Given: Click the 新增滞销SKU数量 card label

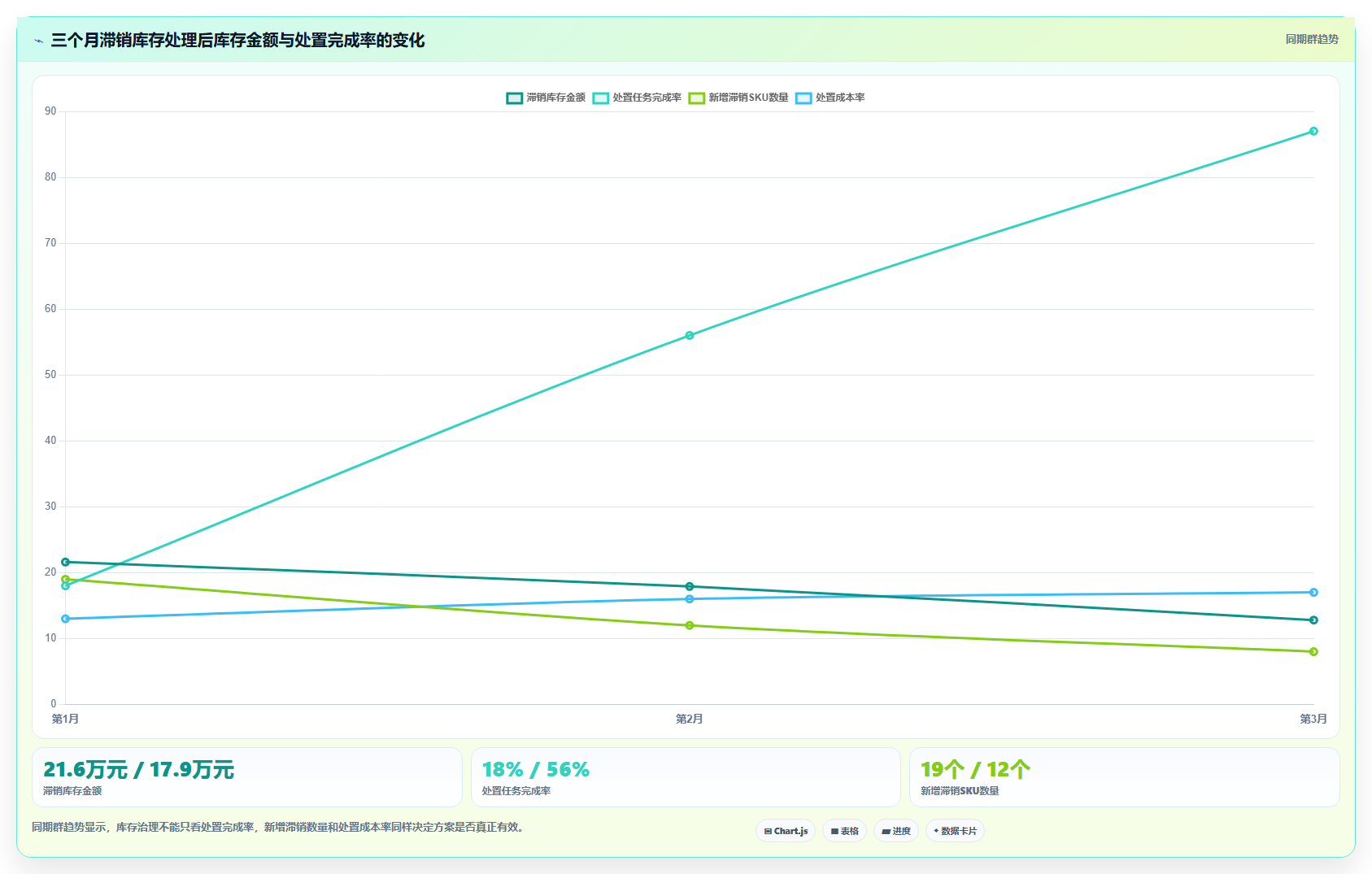Looking at the screenshot, I should 960,790.
